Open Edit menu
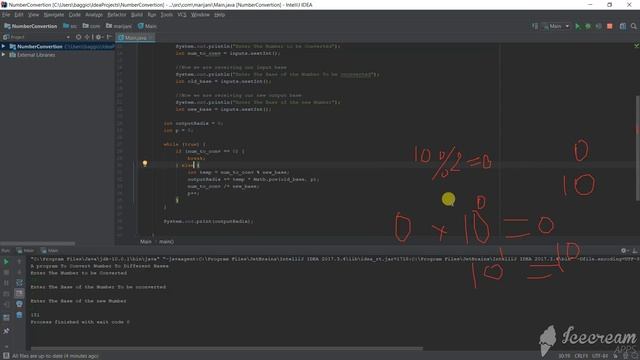This screenshot has height=360, width=640. coord(19,15)
